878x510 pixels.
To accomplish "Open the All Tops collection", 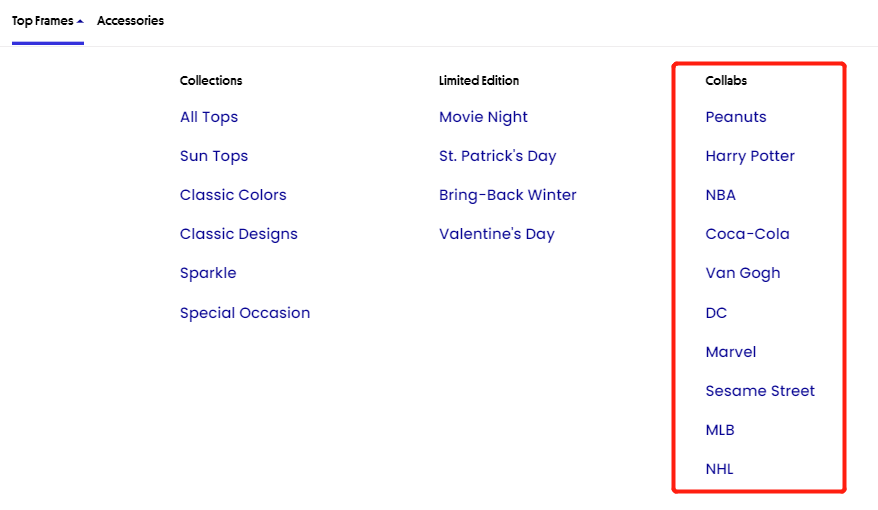I will pyautogui.click(x=209, y=117).
